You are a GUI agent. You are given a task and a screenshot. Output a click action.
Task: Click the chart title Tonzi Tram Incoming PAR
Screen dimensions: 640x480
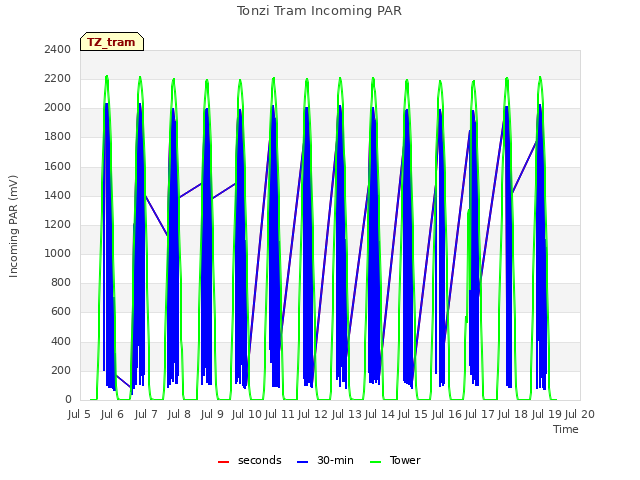319,11
